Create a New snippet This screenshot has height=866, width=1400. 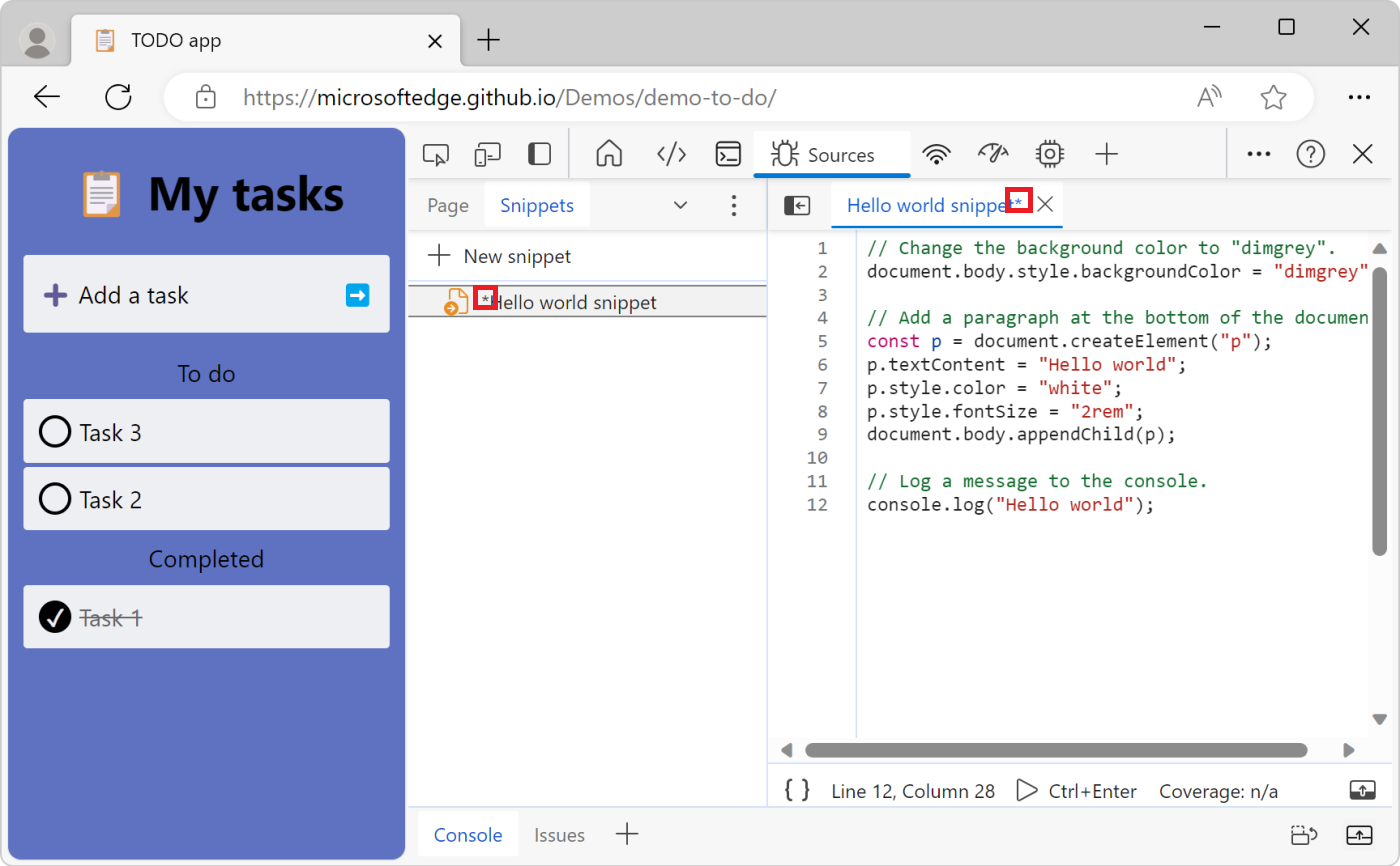point(516,255)
